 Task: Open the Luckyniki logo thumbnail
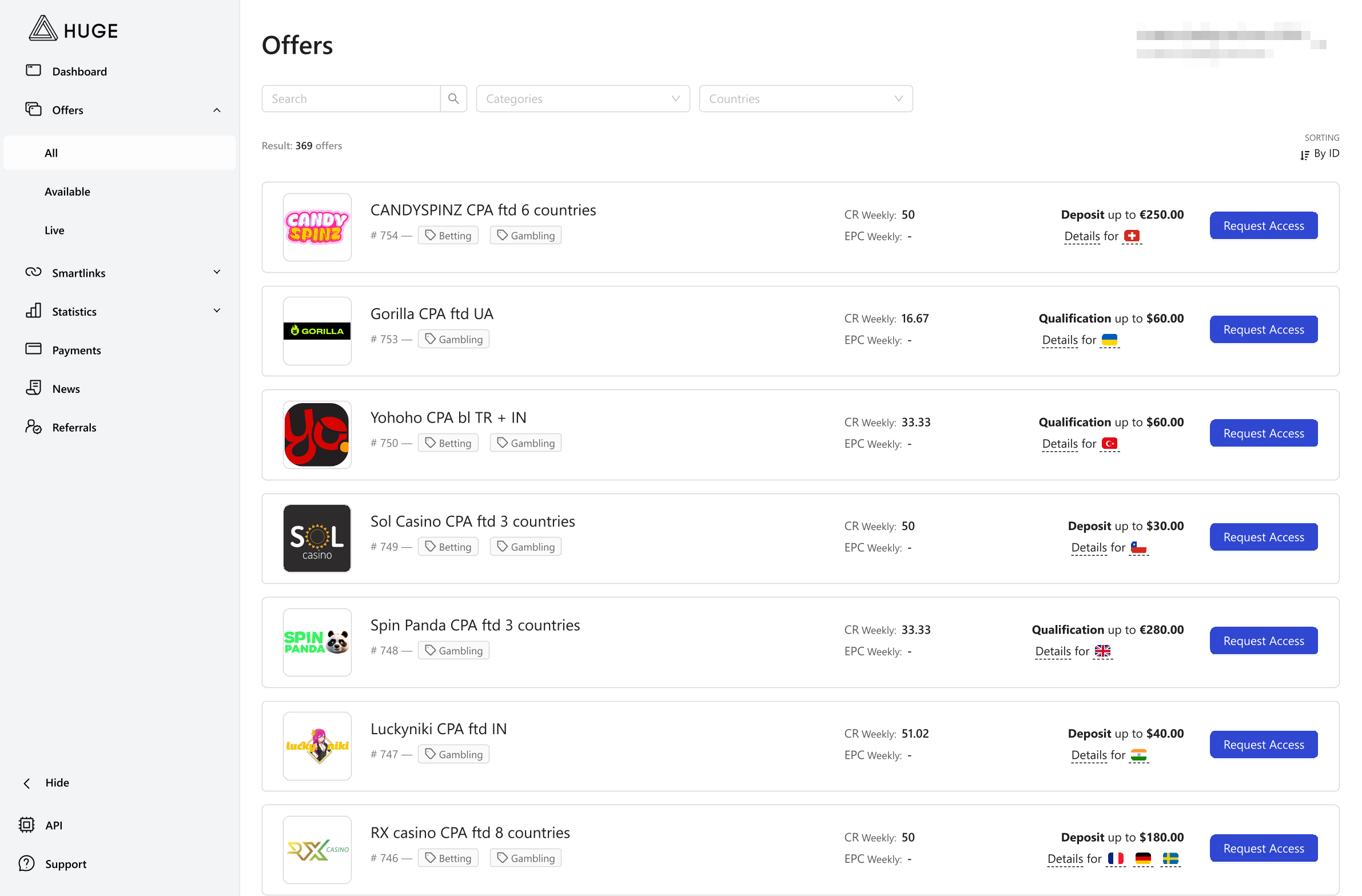(317, 746)
